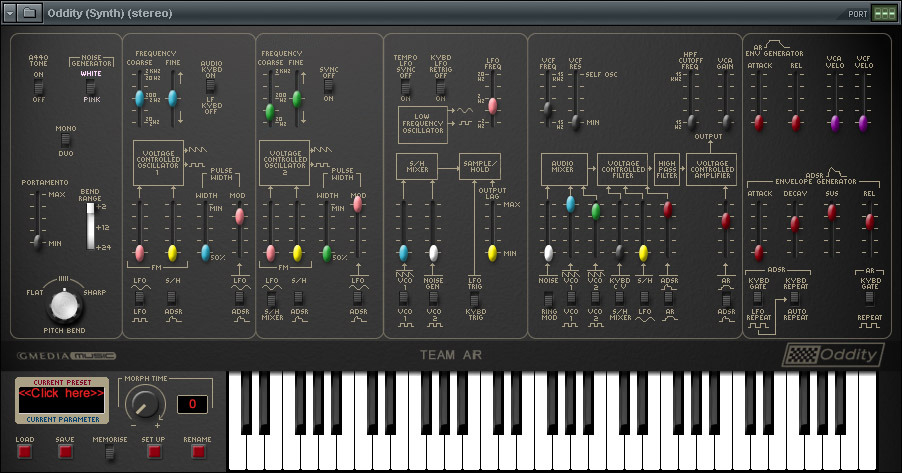The height and width of the screenshot is (473, 902).
Task: Open the plugin dropdown arrow in title bar
Action: pyautogui.click(x=10, y=13)
